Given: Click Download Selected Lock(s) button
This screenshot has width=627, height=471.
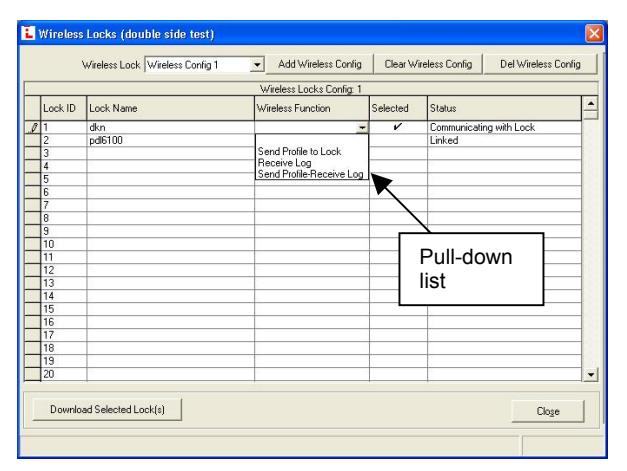Looking at the screenshot, I should [x=107, y=409].
